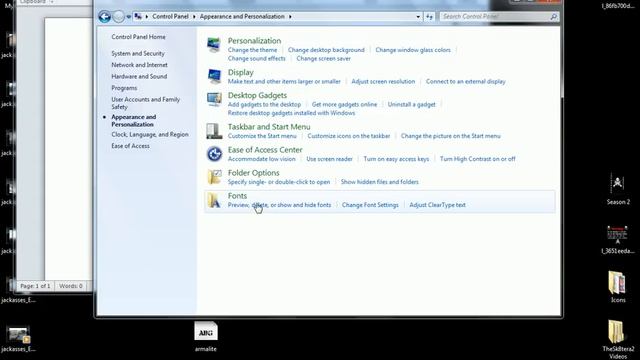This screenshot has height=360, width=640.
Task: Click the Display monitor icon
Action: (x=214, y=76)
